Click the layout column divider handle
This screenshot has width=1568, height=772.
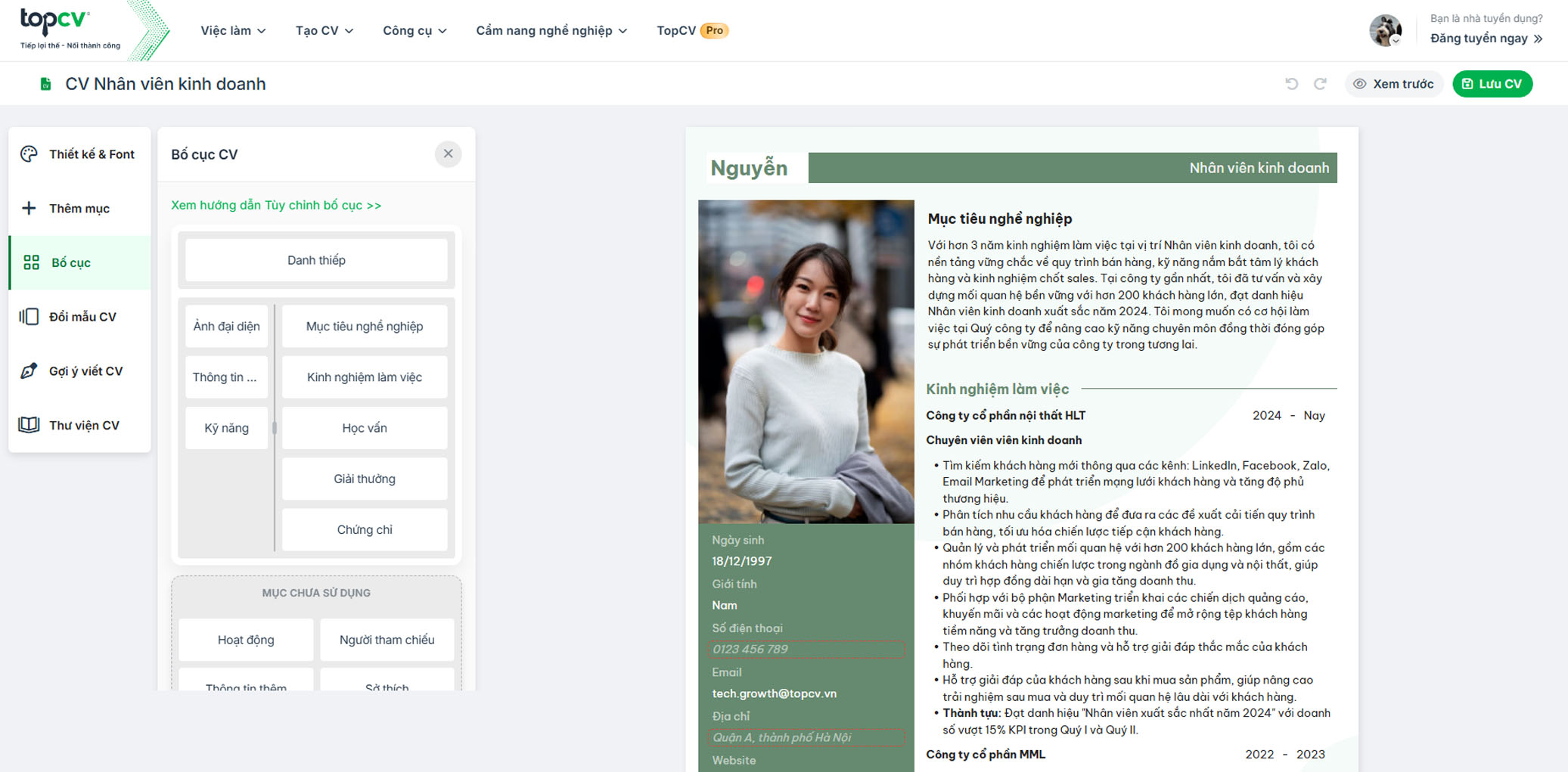pos(275,428)
